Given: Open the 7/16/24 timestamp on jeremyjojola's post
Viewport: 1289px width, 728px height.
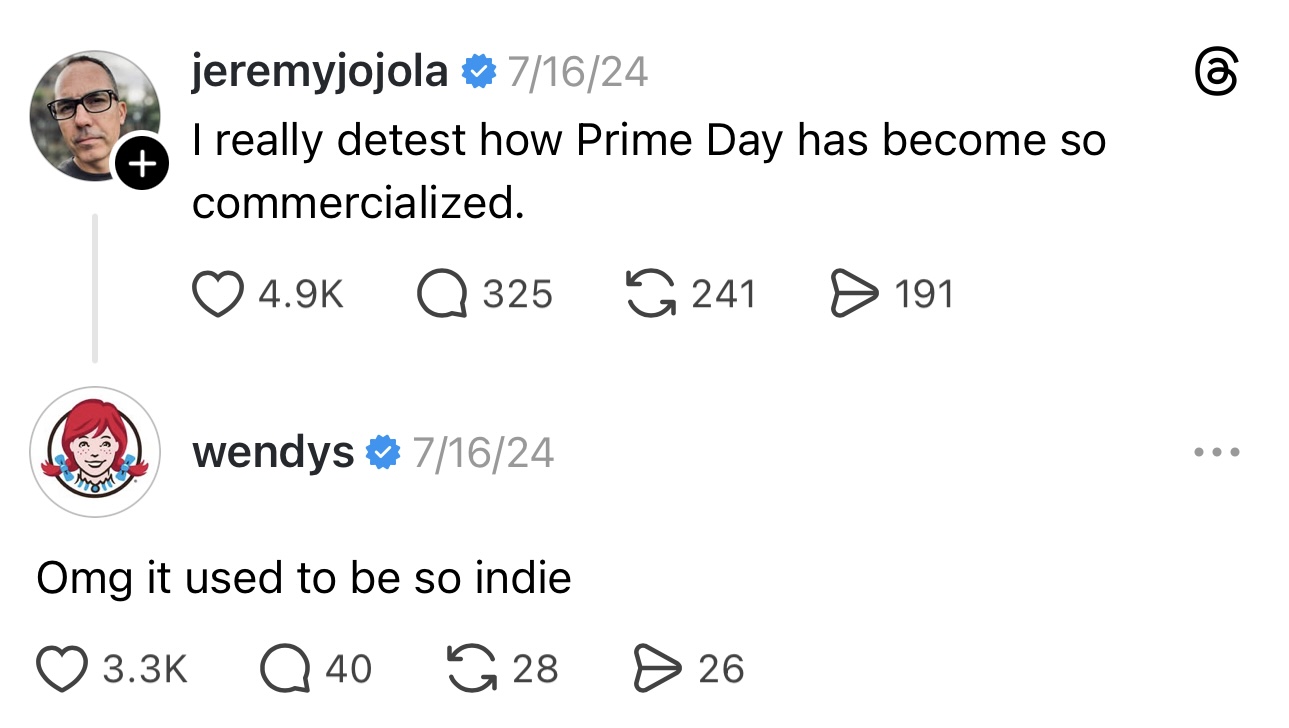Looking at the screenshot, I should tap(577, 72).
